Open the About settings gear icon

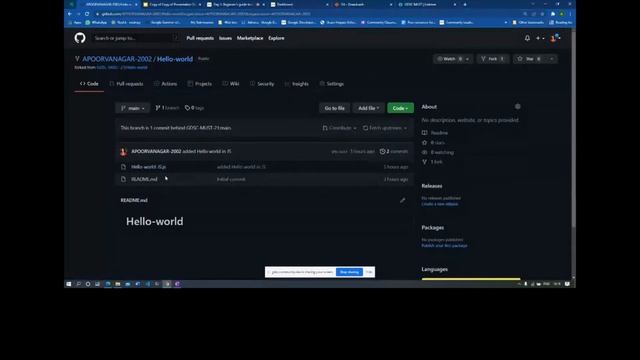tap(518, 107)
